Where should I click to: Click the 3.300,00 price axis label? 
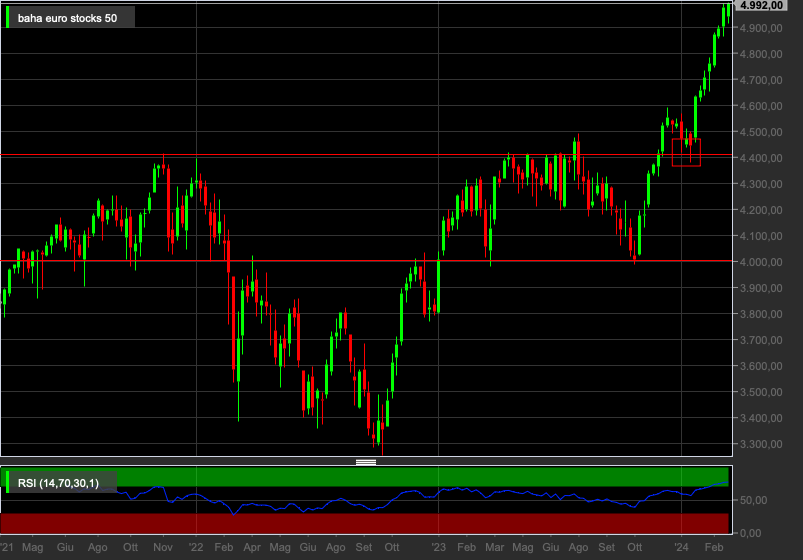click(x=761, y=444)
